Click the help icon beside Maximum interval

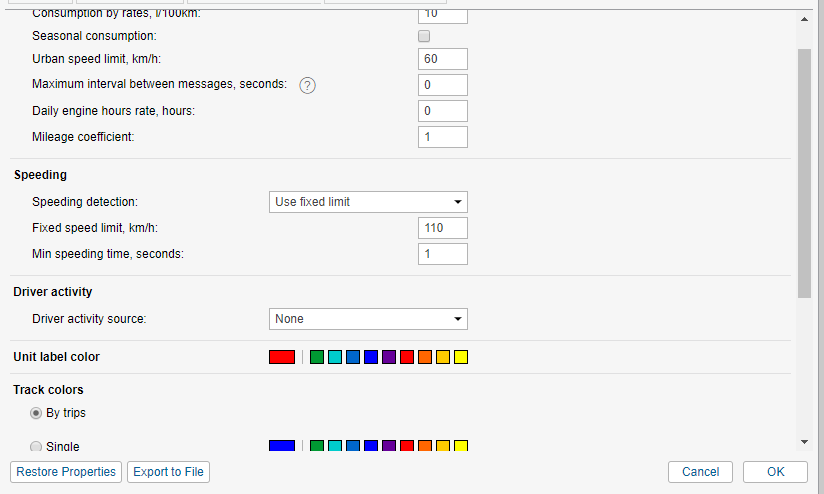[308, 85]
